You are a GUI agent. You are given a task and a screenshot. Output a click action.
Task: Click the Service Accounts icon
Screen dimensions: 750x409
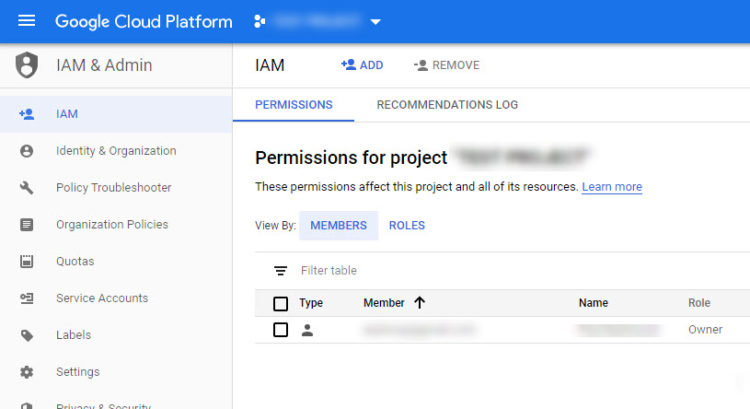tap(27, 298)
